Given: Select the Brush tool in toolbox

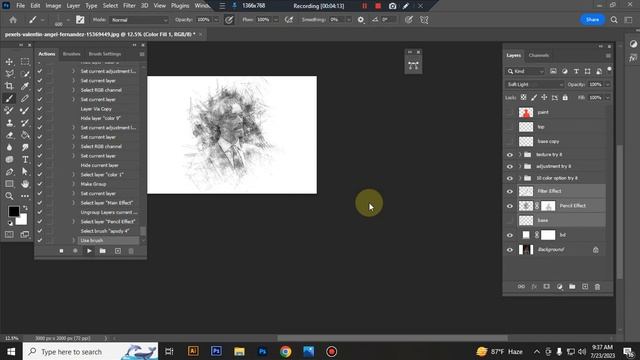Looking at the screenshot, I should click(x=9, y=98).
